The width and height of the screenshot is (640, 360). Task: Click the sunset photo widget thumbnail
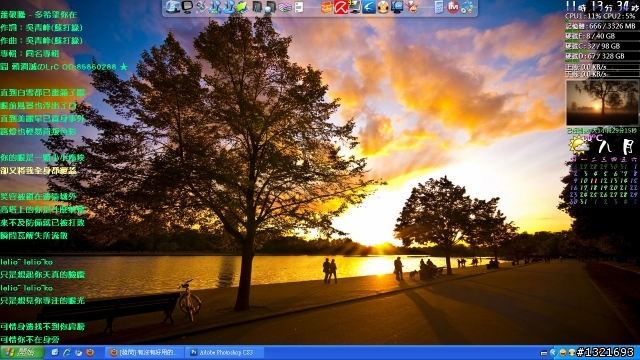[x=602, y=102]
